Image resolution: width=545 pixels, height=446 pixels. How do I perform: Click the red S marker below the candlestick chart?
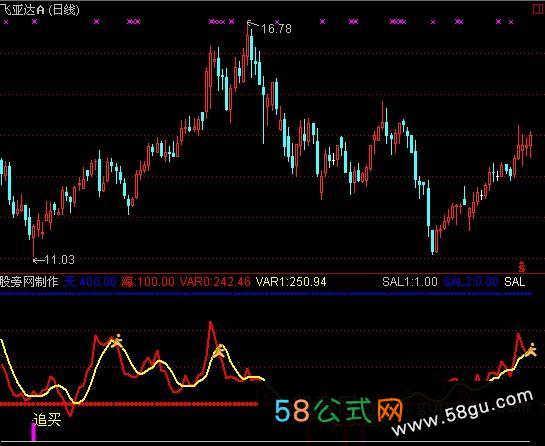pyautogui.click(x=521, y=266)
